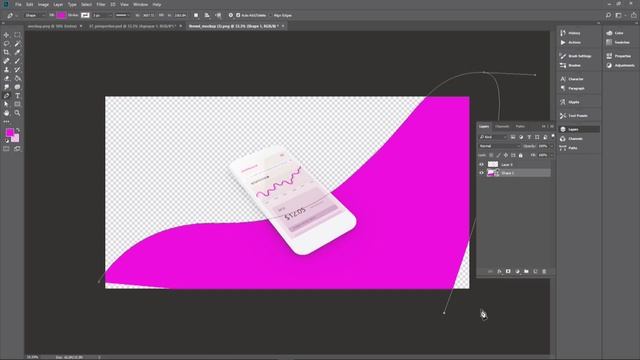Image resolution: width=640 pixels, height=360 pixels.
Task: Toggle type layer filter
Action: tap(529, 137)
